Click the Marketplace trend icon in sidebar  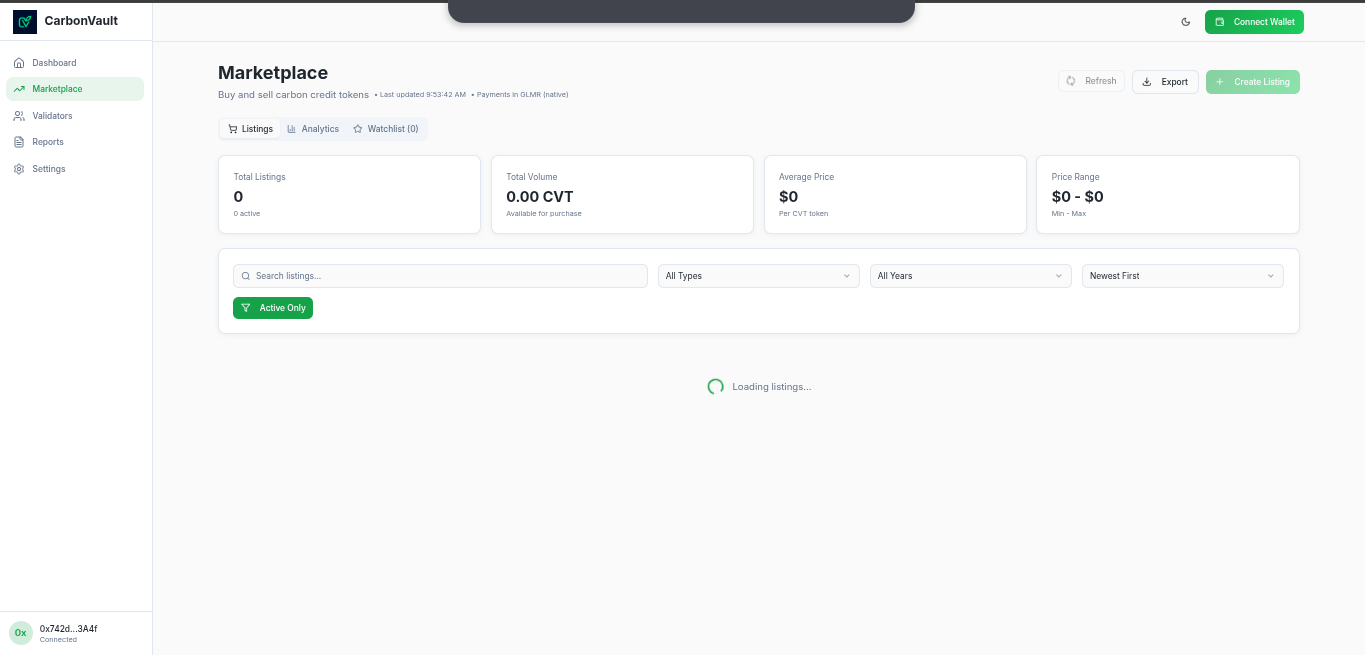click(x=19, y=89)
